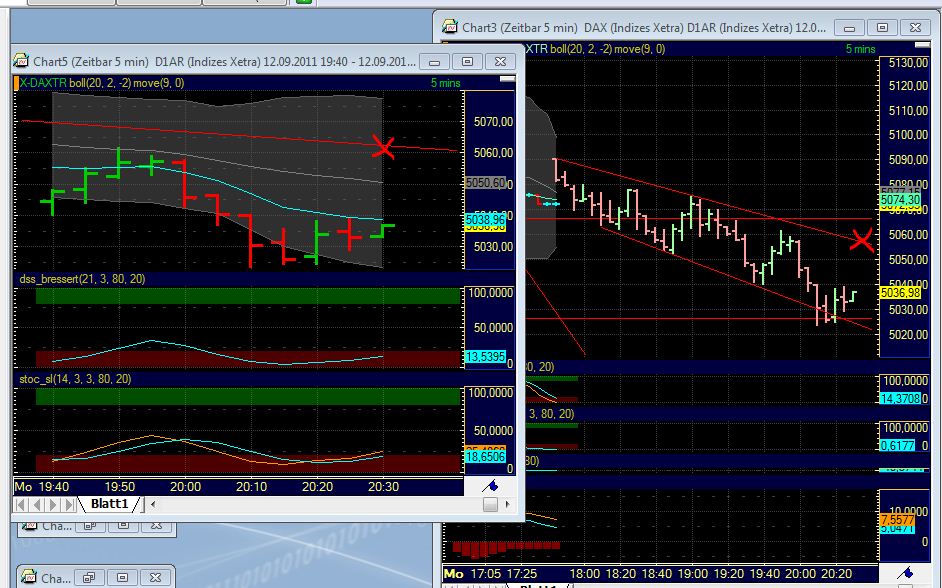The image size is (942, 588).
Task: Click the Chart5 title bar text
Action: point(224,61)
